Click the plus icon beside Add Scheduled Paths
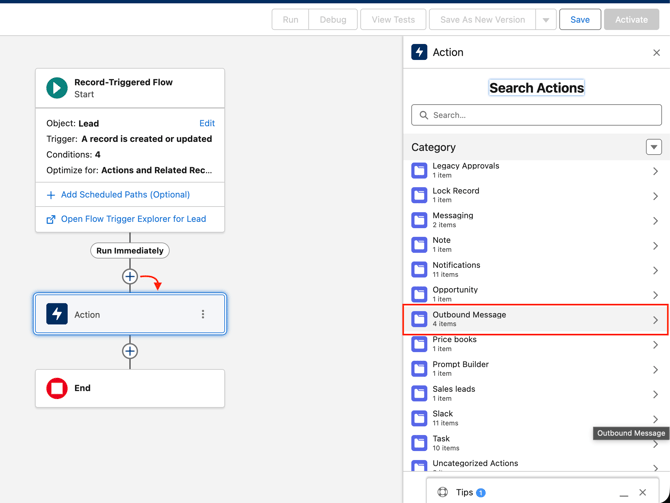670x503 pixels. pos(51,195)
